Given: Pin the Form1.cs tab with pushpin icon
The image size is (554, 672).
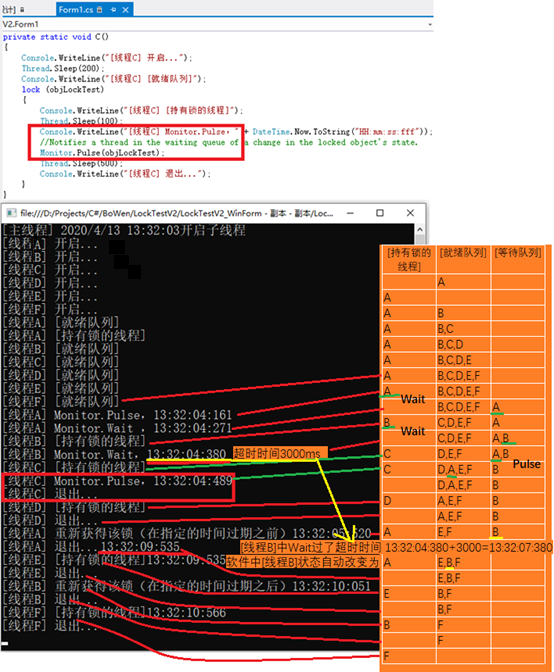Looking at the screenshot, I should pyautogui.click(x=113, y=9).
